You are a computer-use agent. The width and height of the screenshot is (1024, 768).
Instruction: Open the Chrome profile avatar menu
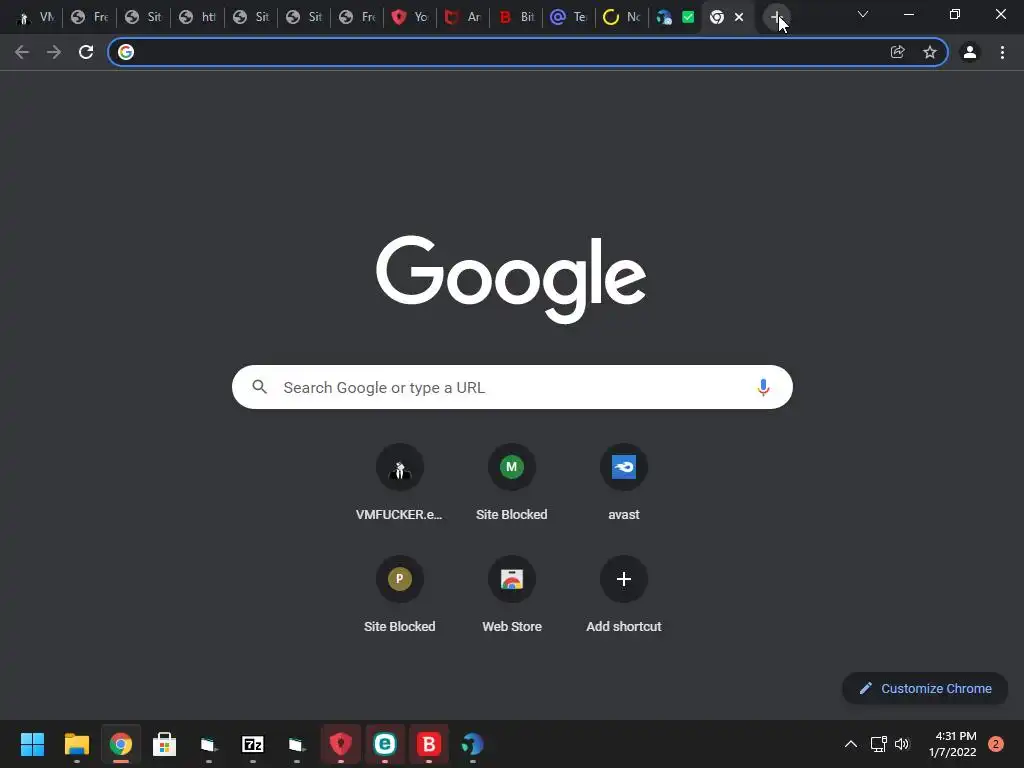pyautogui.click(x=970, y=52)
